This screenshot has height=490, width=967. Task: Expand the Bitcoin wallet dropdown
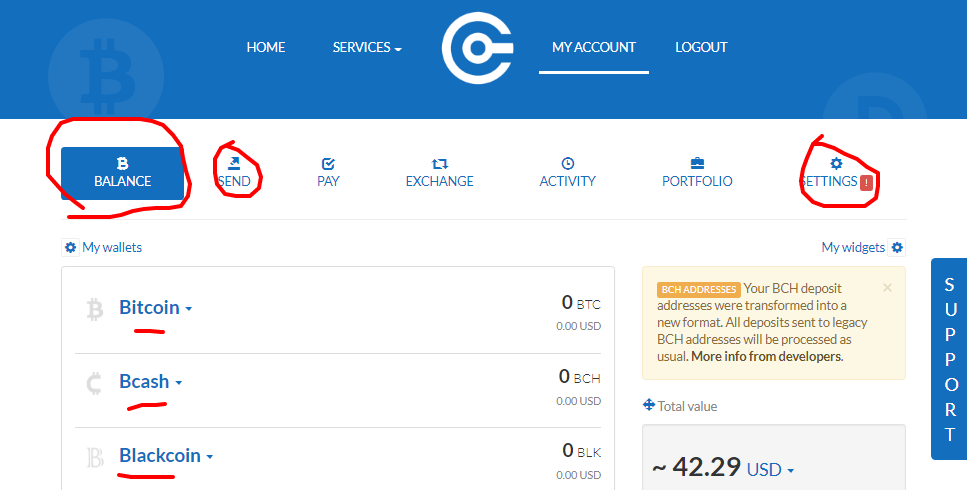(189, 309)
